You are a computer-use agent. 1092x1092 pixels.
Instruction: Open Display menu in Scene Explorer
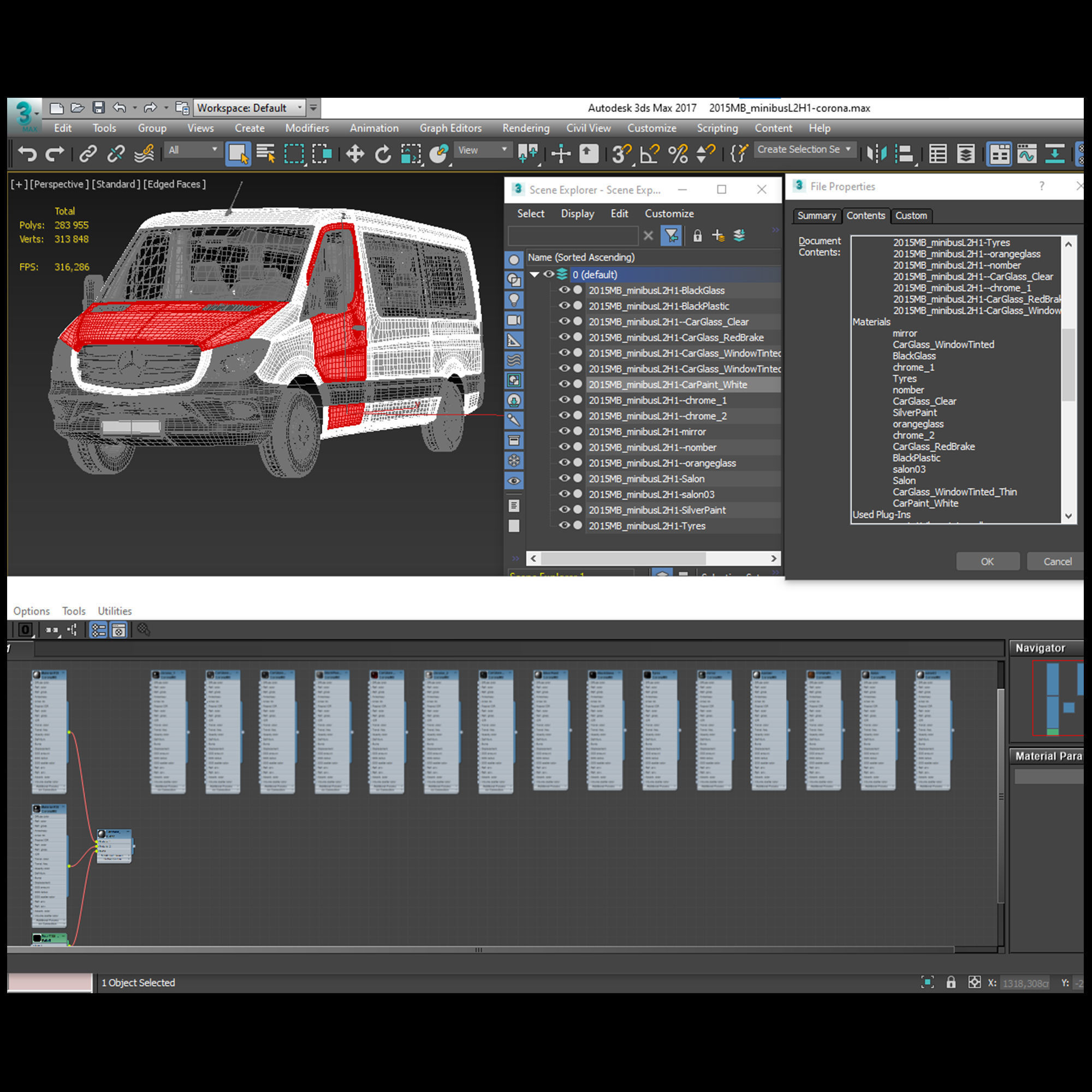click(x=577, y=213)
